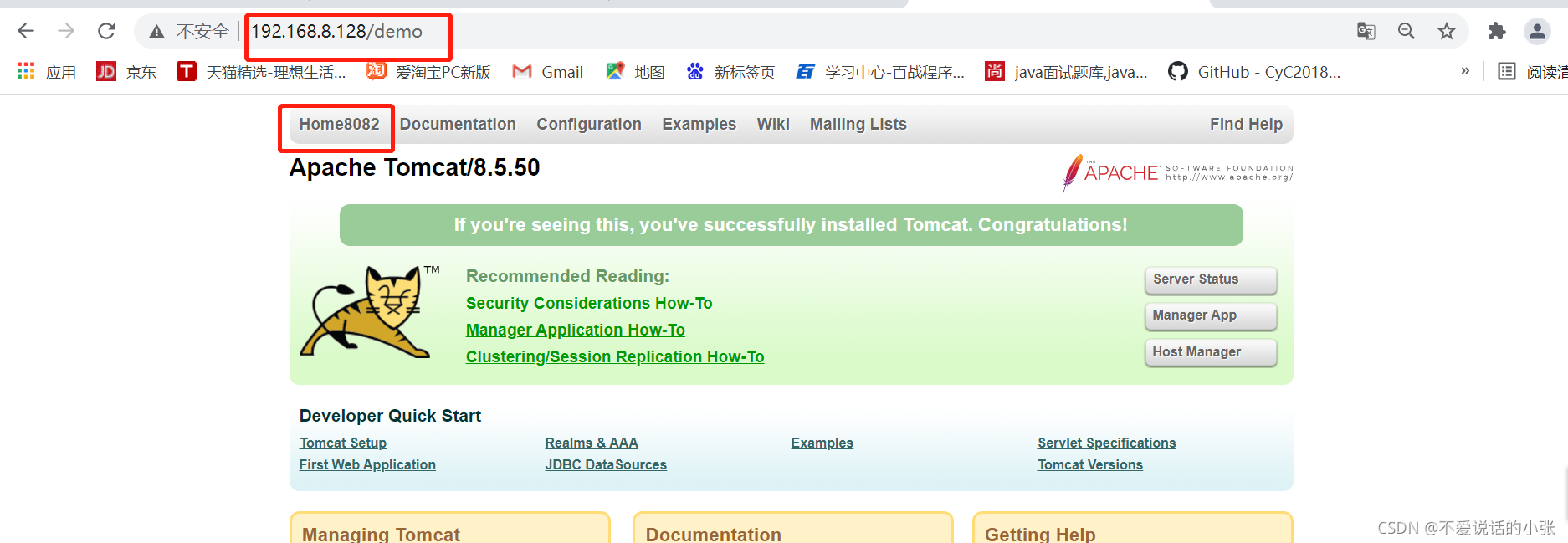
Task: Open the 新标签页 Baidu bookmark
Action: click(730, 72)
